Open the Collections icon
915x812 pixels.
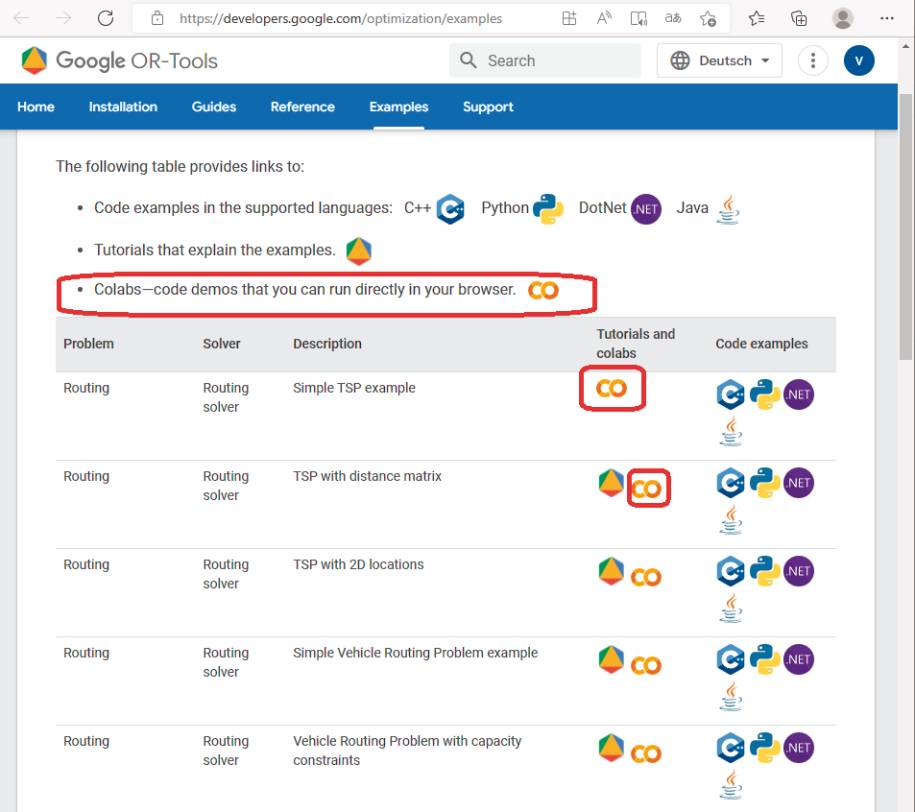[x=799, y=18]
